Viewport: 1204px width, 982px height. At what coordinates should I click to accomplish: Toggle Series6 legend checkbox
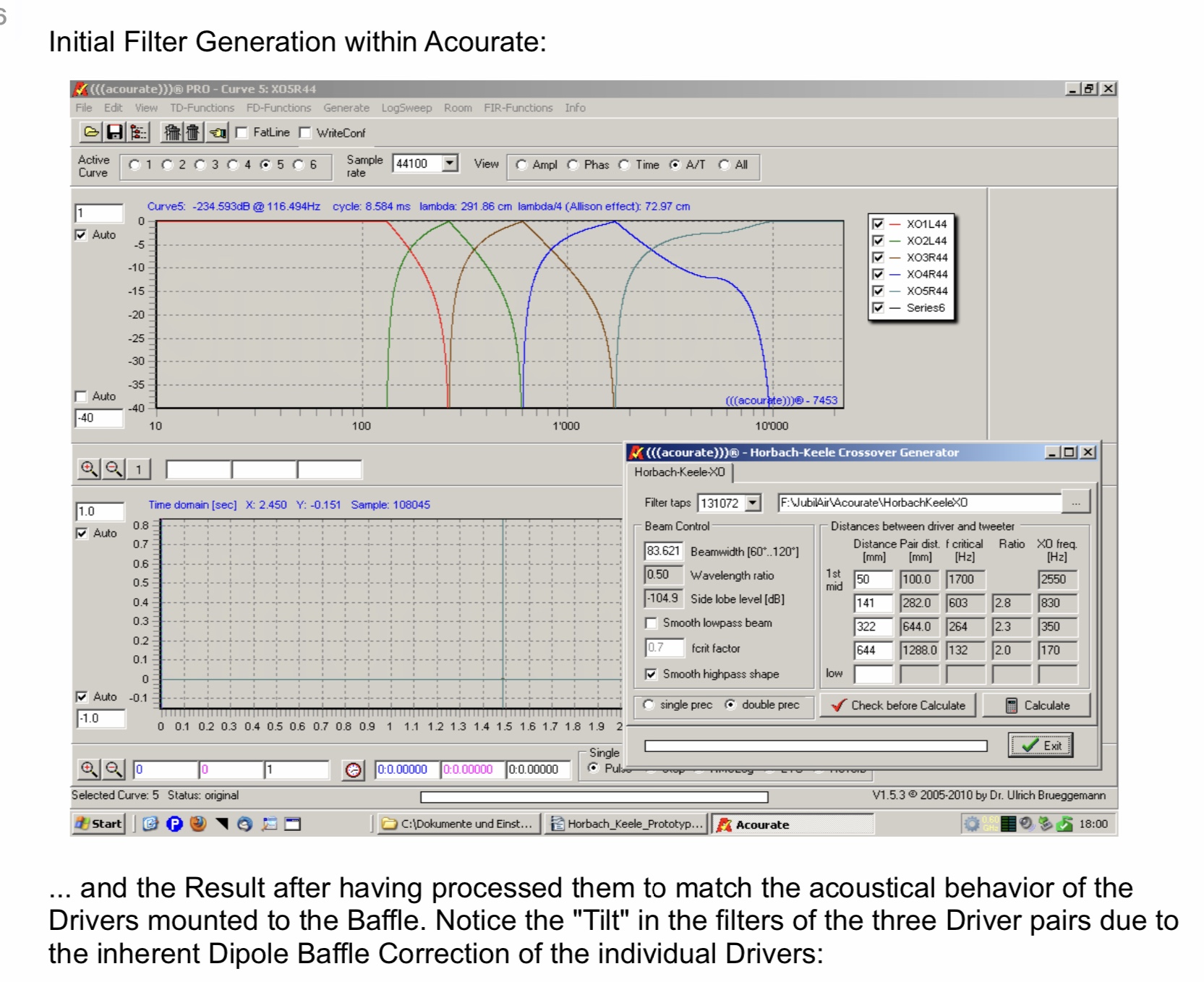[878, 308]
